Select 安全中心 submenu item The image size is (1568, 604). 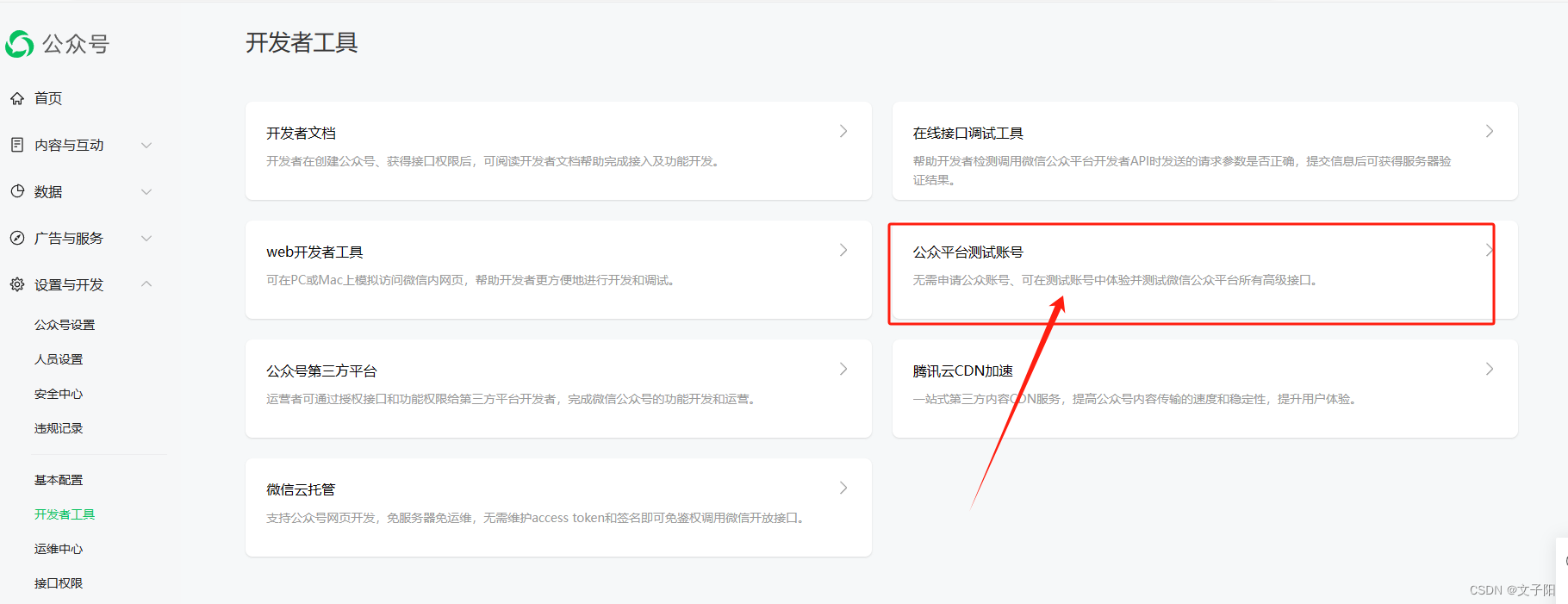[59, 394]
